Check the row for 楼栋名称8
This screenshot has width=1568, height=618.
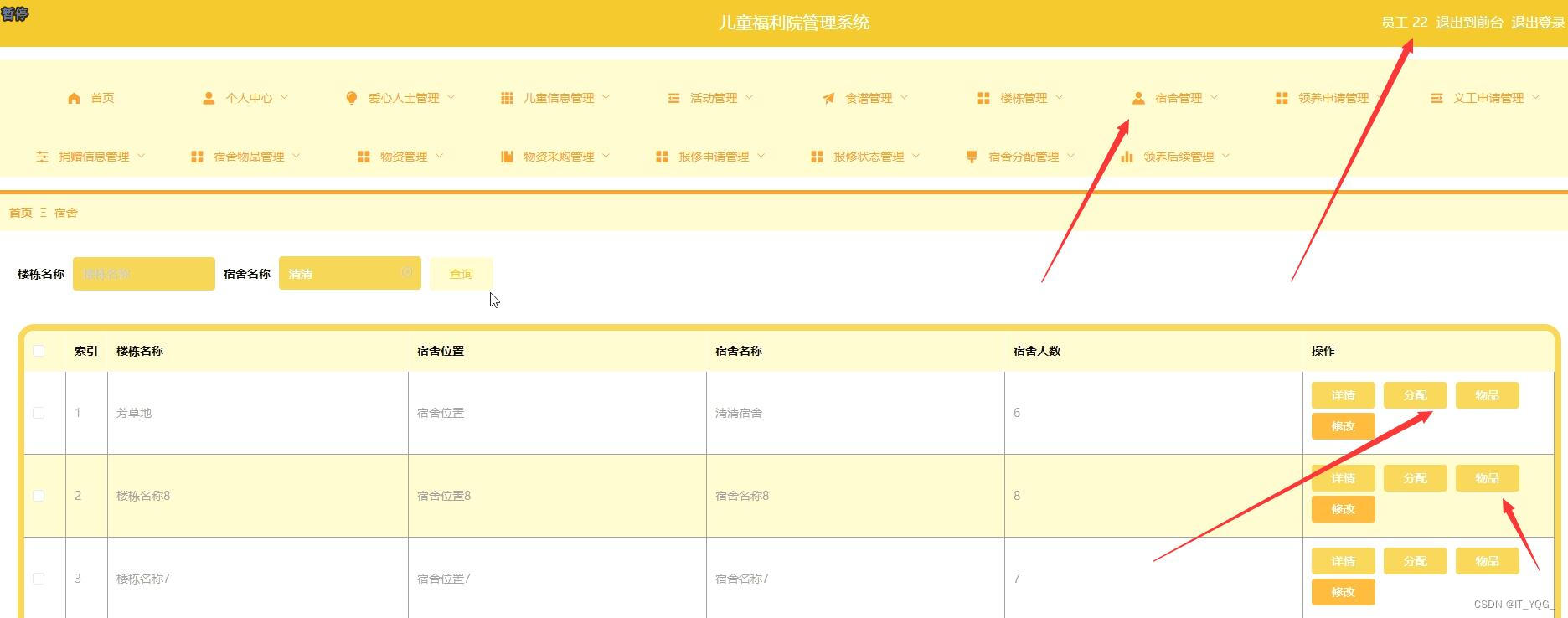[39, 496]
